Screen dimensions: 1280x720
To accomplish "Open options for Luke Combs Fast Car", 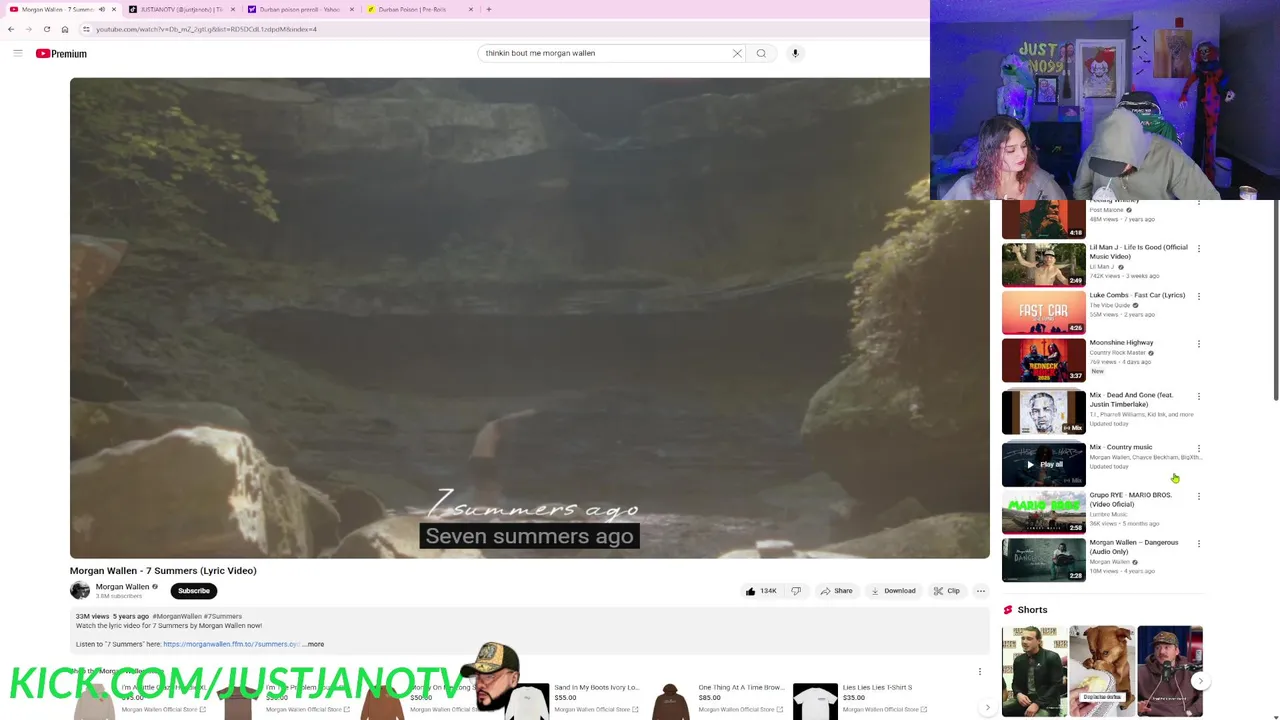I will (x=1199, y=296).
